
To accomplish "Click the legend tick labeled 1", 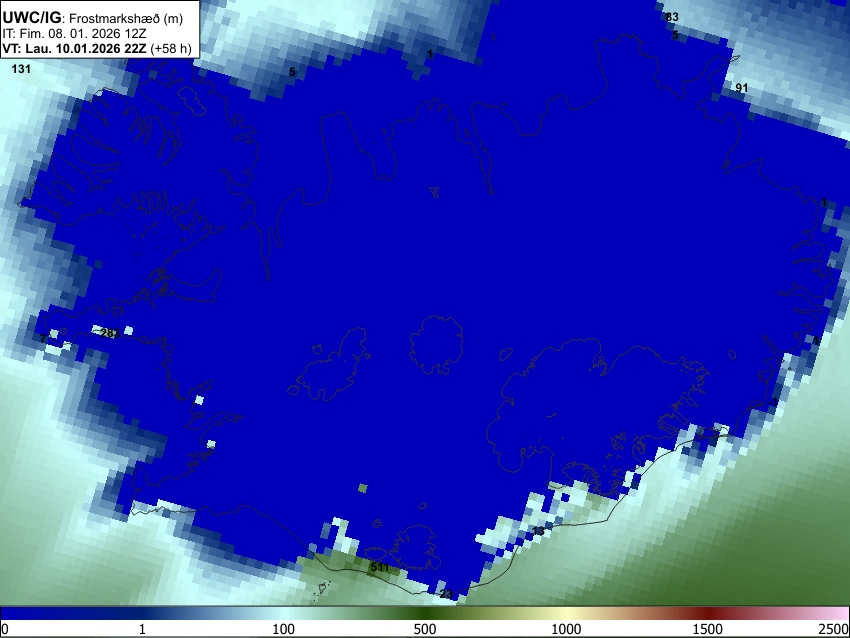I will (x=142, y=629).
